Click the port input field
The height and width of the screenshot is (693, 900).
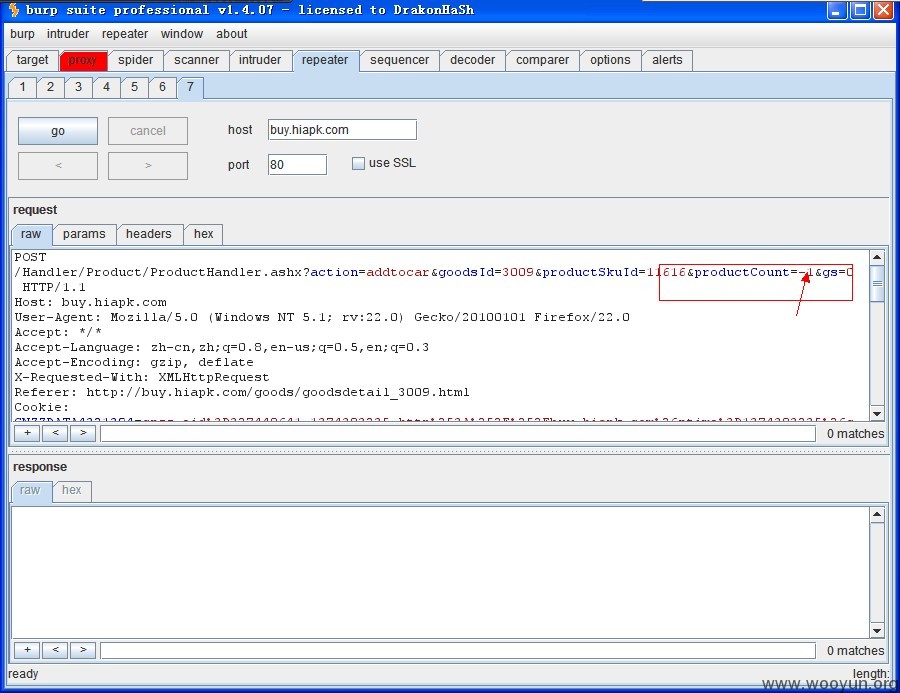[x=297, y=165]
